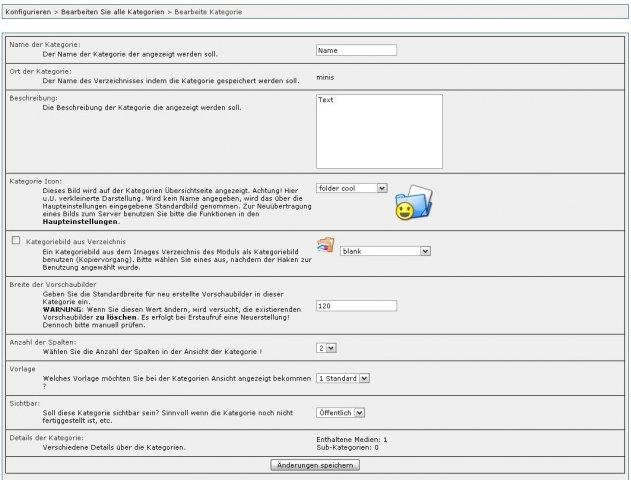Click the Sichtbar: label
The height and width of the screenshot is (480, 631).
[25, 403]
